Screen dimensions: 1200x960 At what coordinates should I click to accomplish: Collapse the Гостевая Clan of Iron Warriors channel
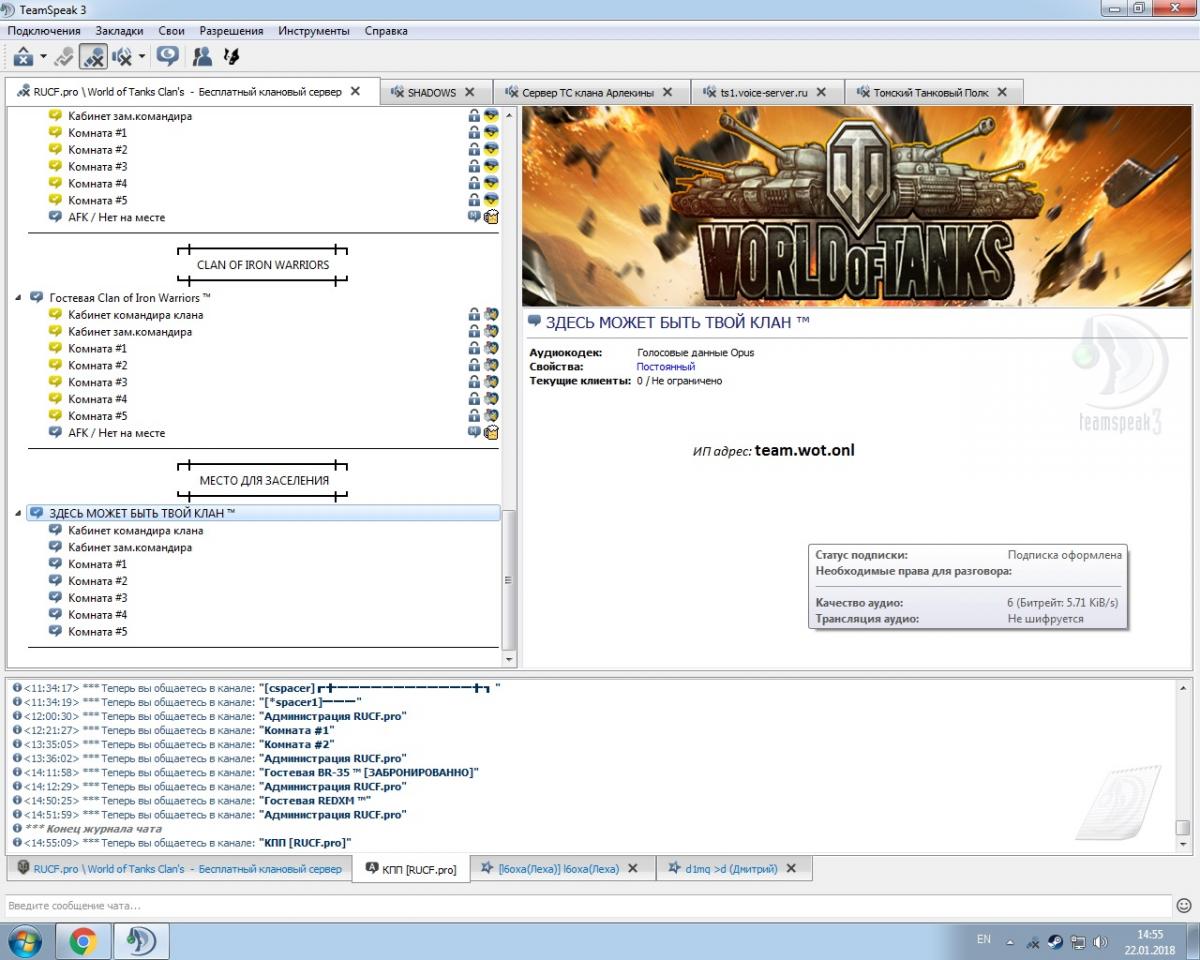coord(18,298)
